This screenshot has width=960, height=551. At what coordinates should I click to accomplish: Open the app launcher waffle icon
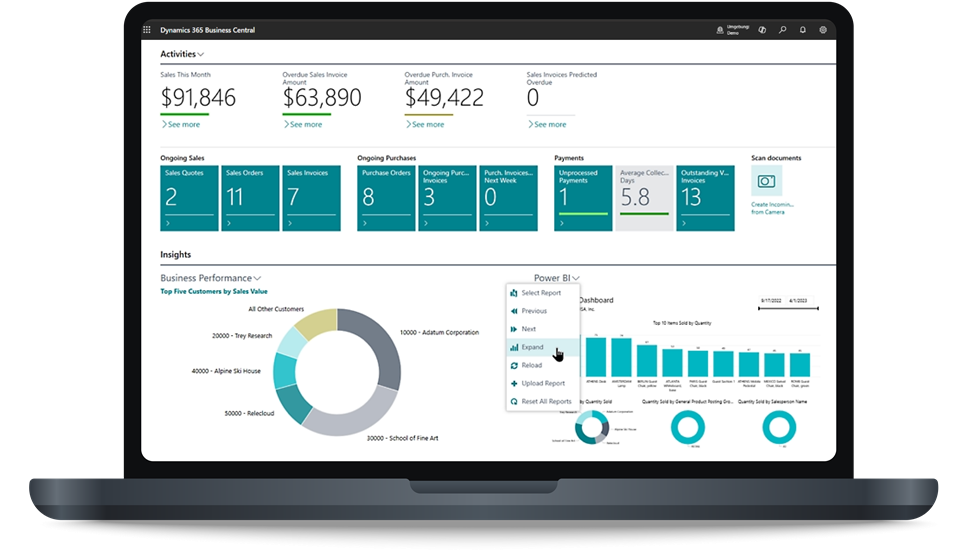[147, 29]
